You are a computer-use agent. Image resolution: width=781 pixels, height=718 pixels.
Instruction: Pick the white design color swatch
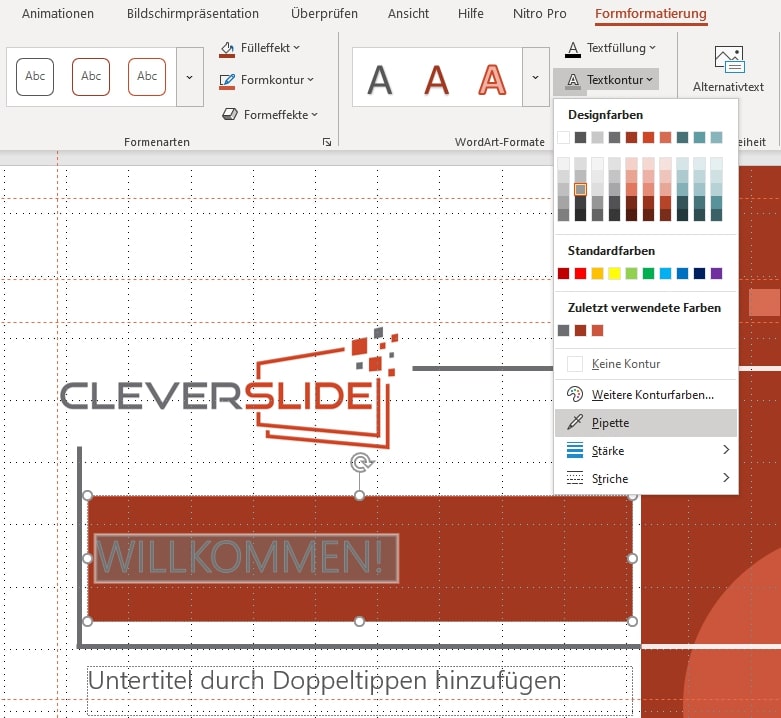coord(563,137)
